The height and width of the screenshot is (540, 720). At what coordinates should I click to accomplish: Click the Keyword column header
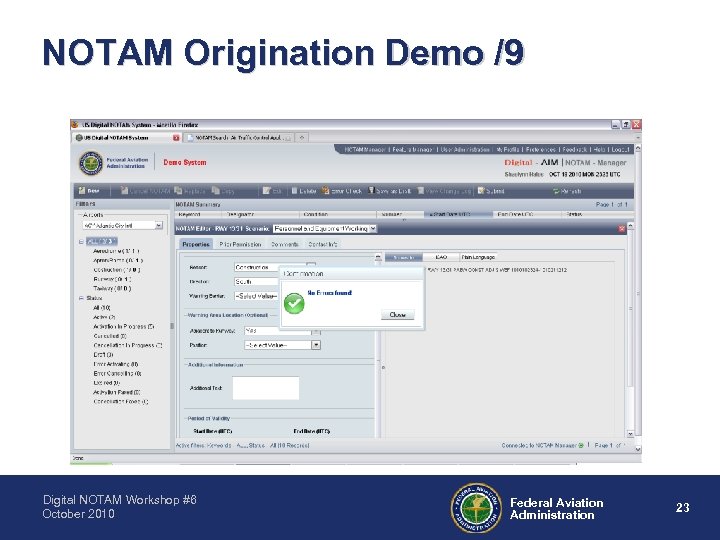198,214
